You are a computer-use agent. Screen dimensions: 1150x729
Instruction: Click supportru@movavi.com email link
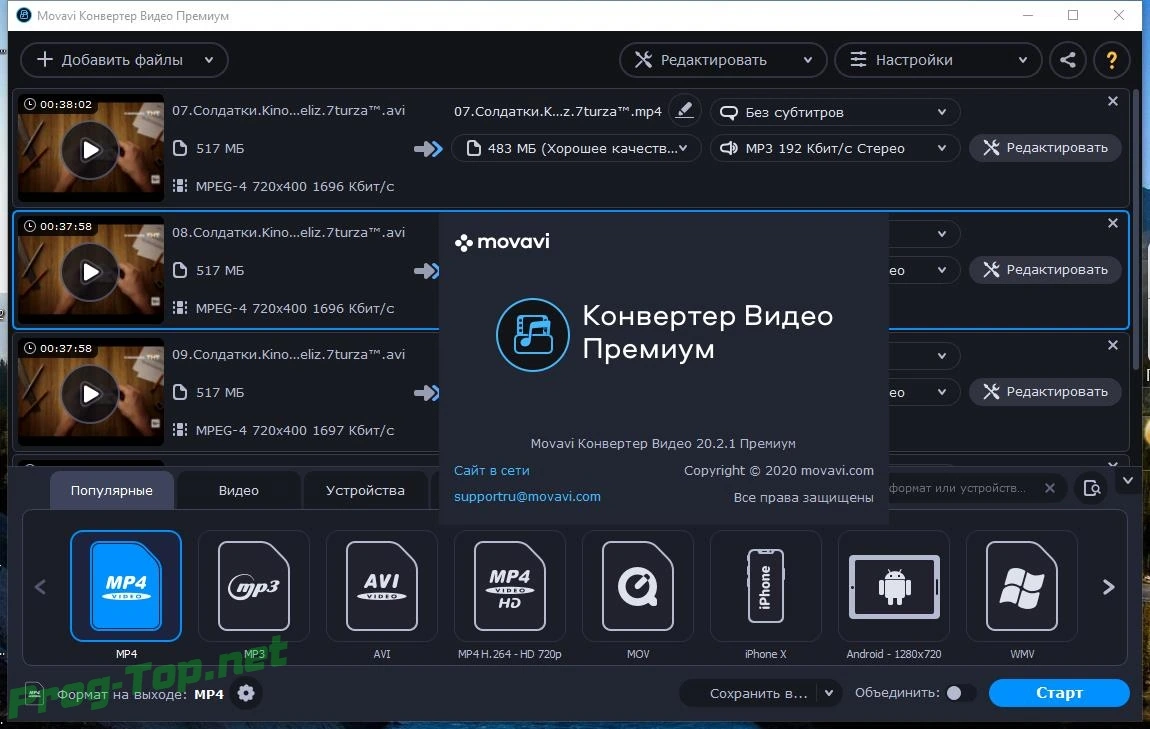point(527,497)
